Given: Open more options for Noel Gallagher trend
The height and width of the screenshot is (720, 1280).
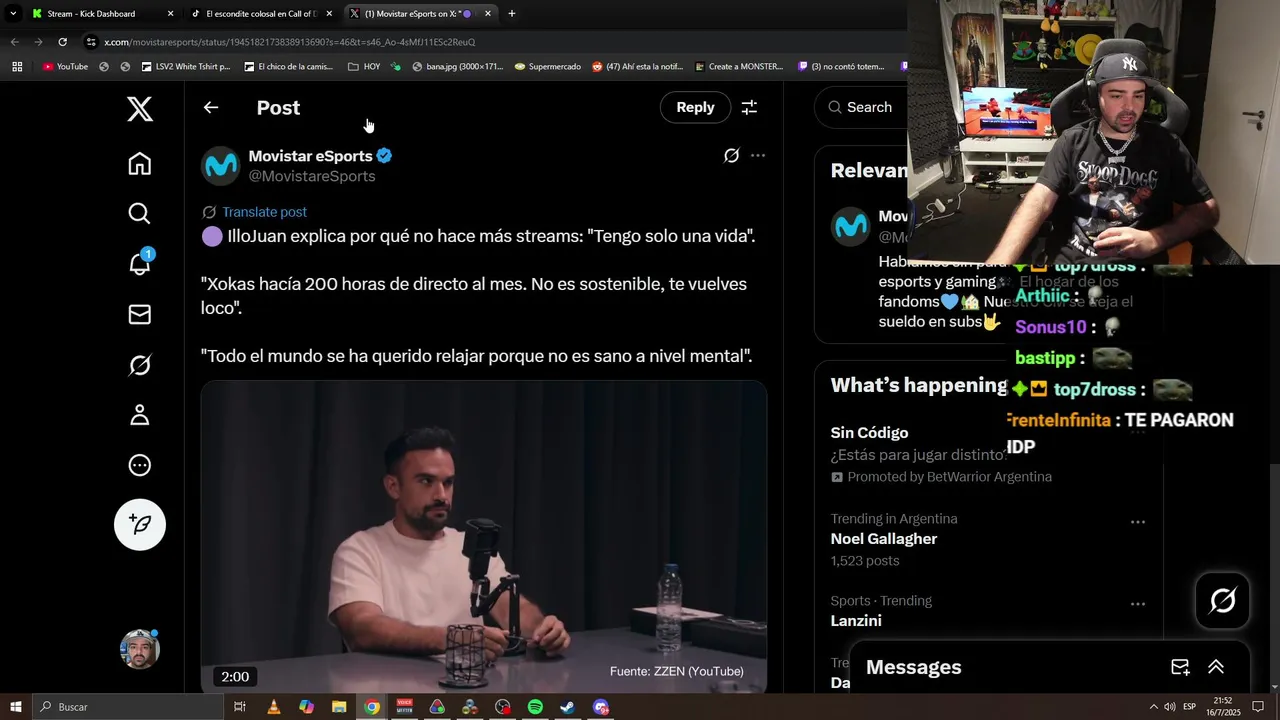Looking at the screenshot, I should pyautogui.click(x=1138, y=522).
